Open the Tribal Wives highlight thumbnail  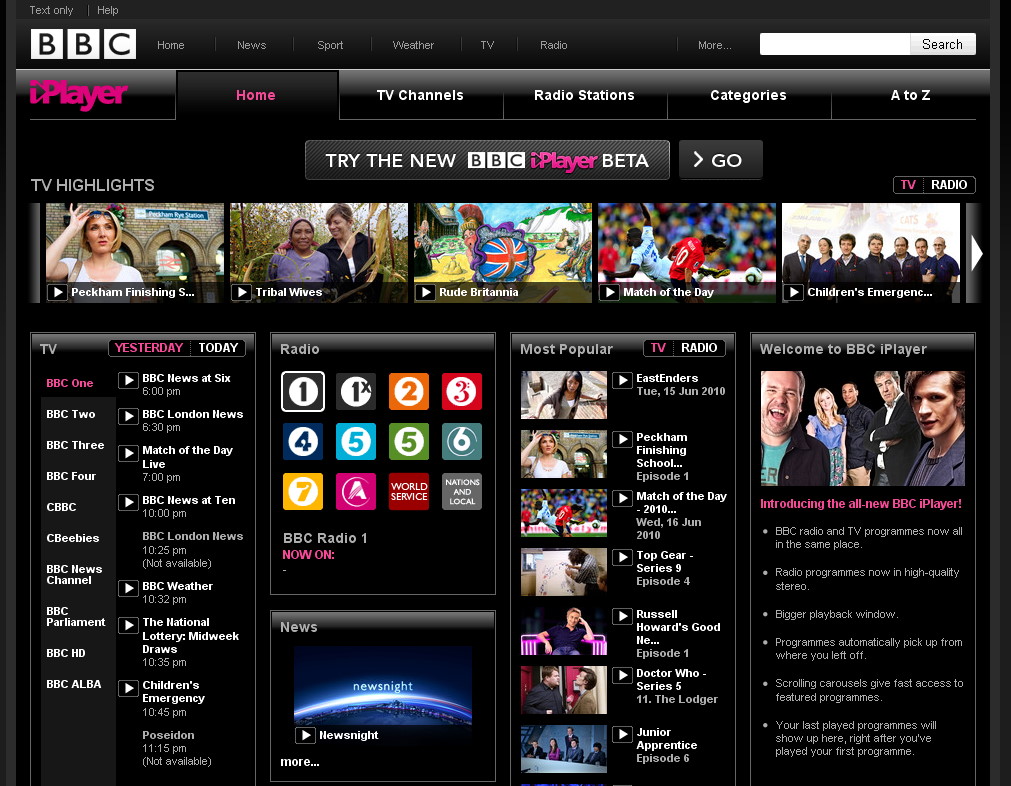pyautogui.click(x=319, y=253)
